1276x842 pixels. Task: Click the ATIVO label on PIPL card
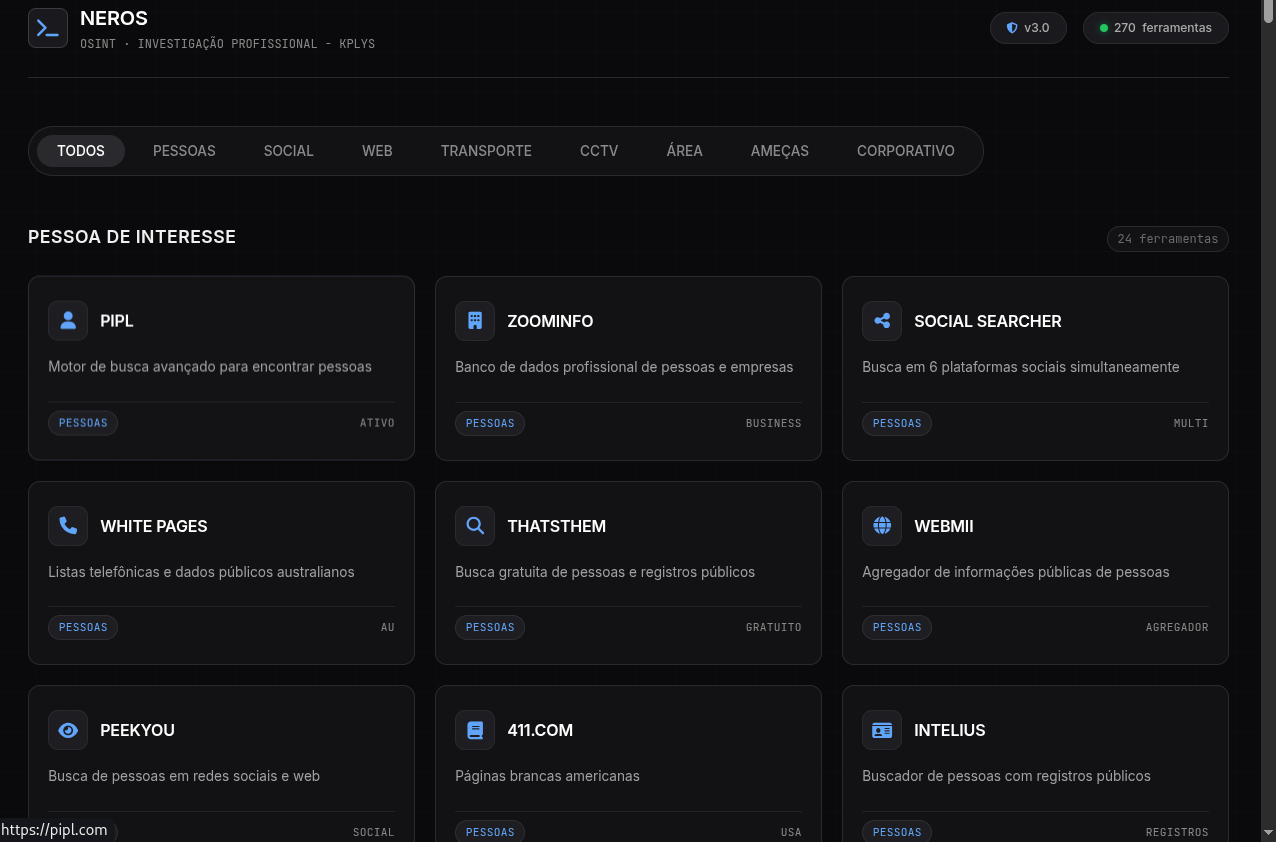[377, 423]
